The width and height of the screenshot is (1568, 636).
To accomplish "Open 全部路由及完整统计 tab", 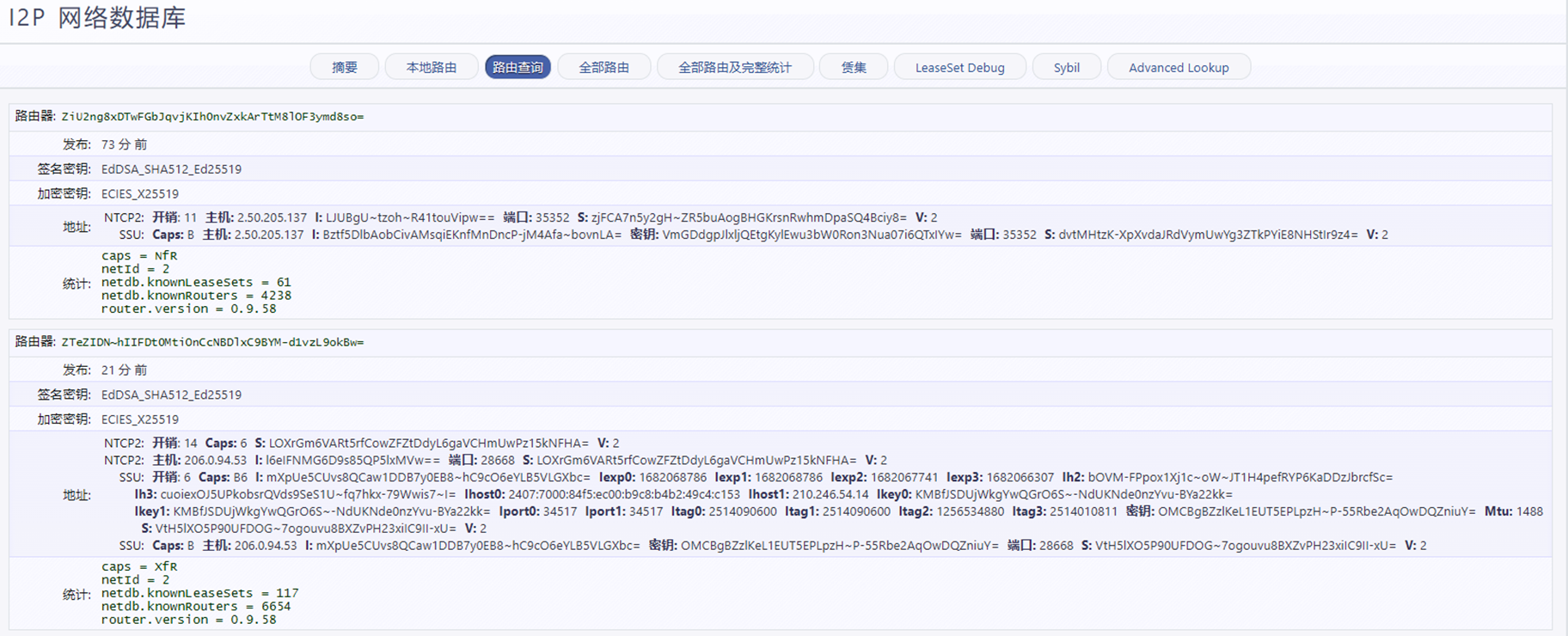I will tap(735, 67).
